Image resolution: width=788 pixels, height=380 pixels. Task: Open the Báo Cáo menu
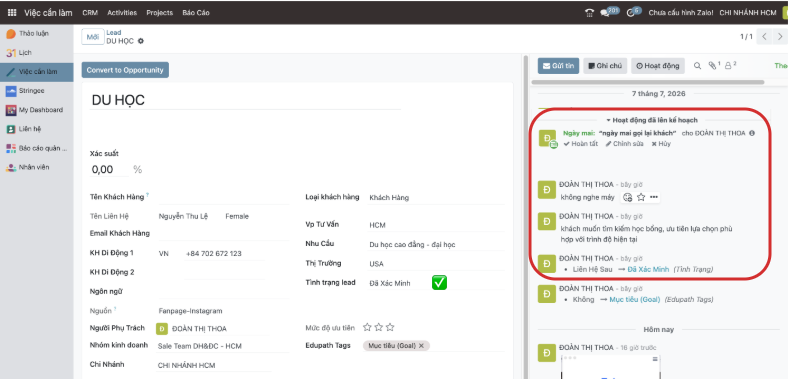[196, 13]
